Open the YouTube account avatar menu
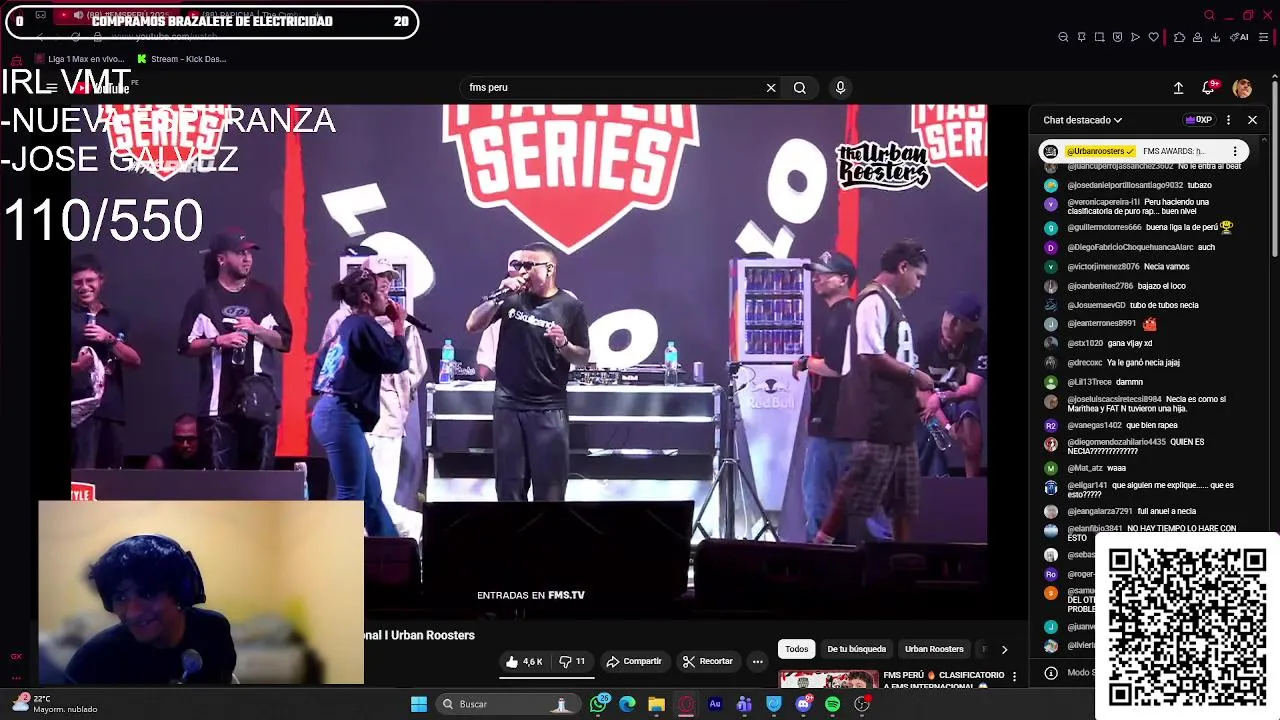The image size is (1280, 720). tap(1242, 88)
